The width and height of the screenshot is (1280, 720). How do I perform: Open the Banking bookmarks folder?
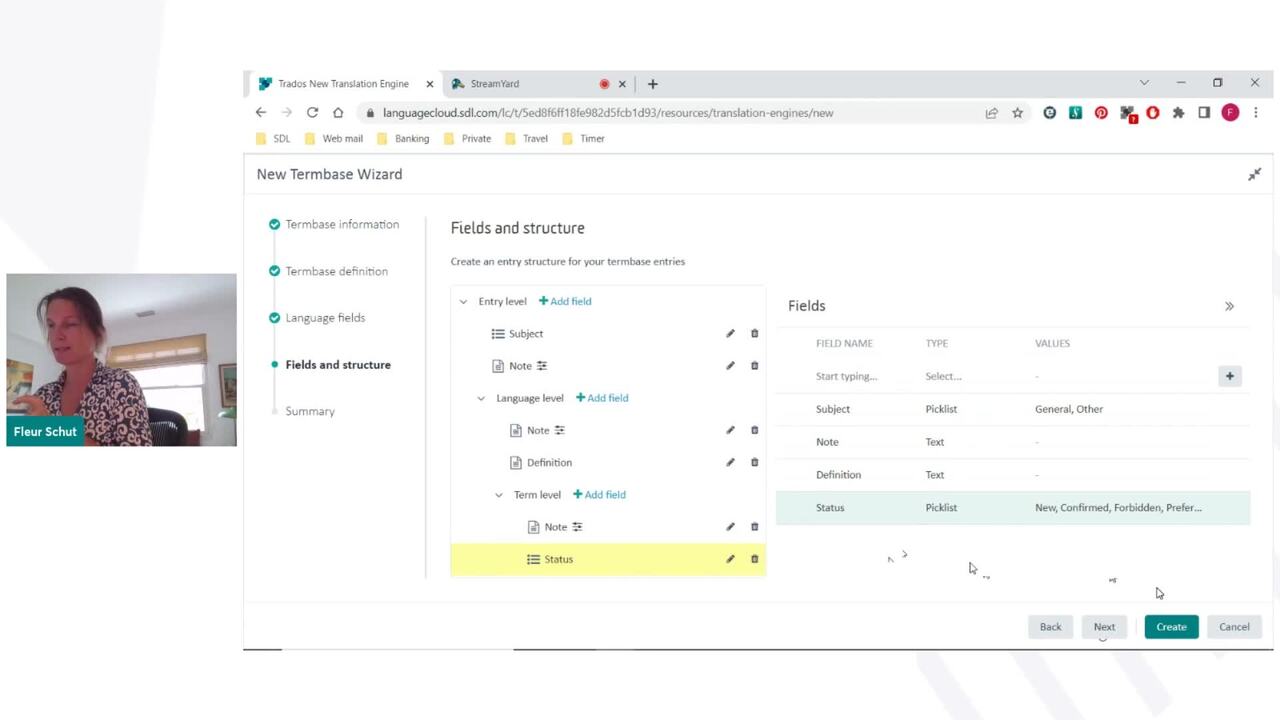click(402, 139)
